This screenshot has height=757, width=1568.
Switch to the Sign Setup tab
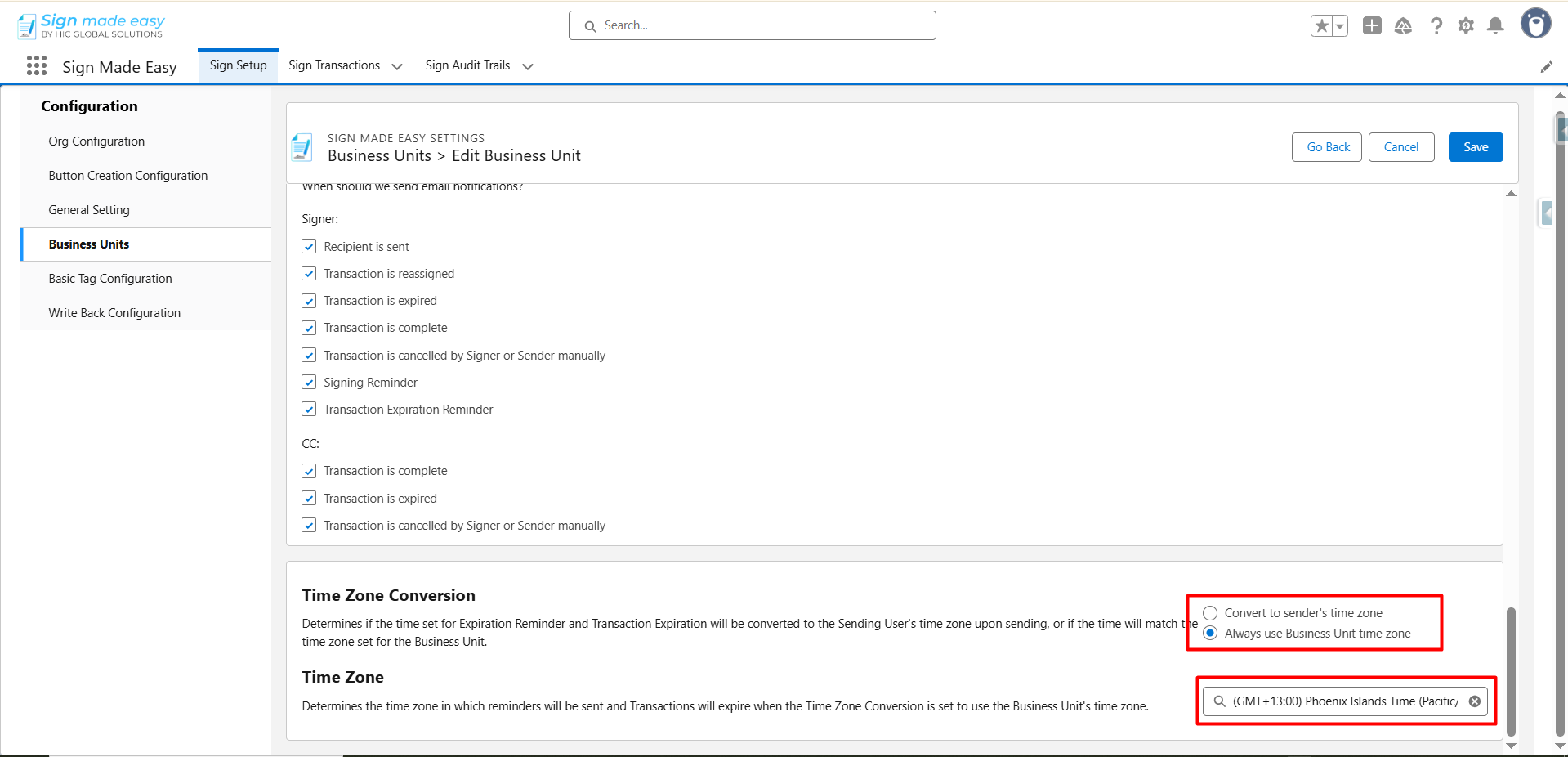(x=238, y=65)
